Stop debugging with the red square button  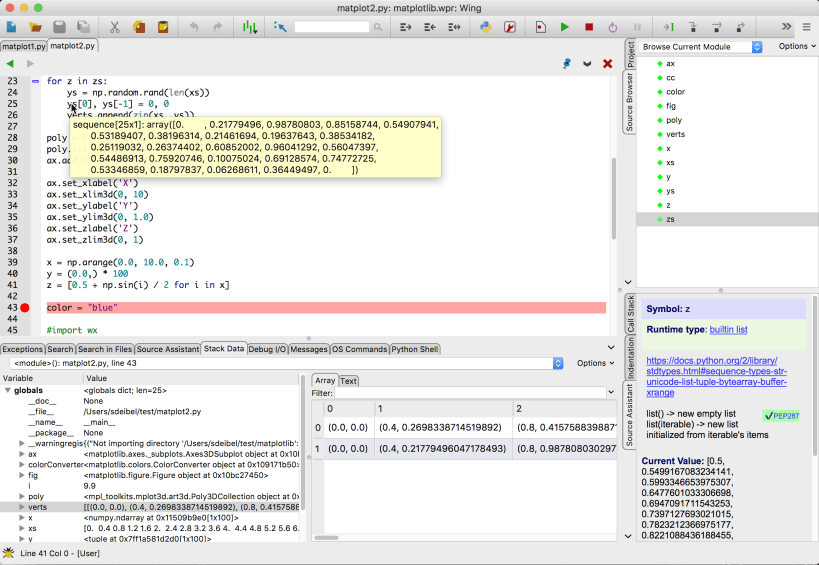[x=589, y=27]
